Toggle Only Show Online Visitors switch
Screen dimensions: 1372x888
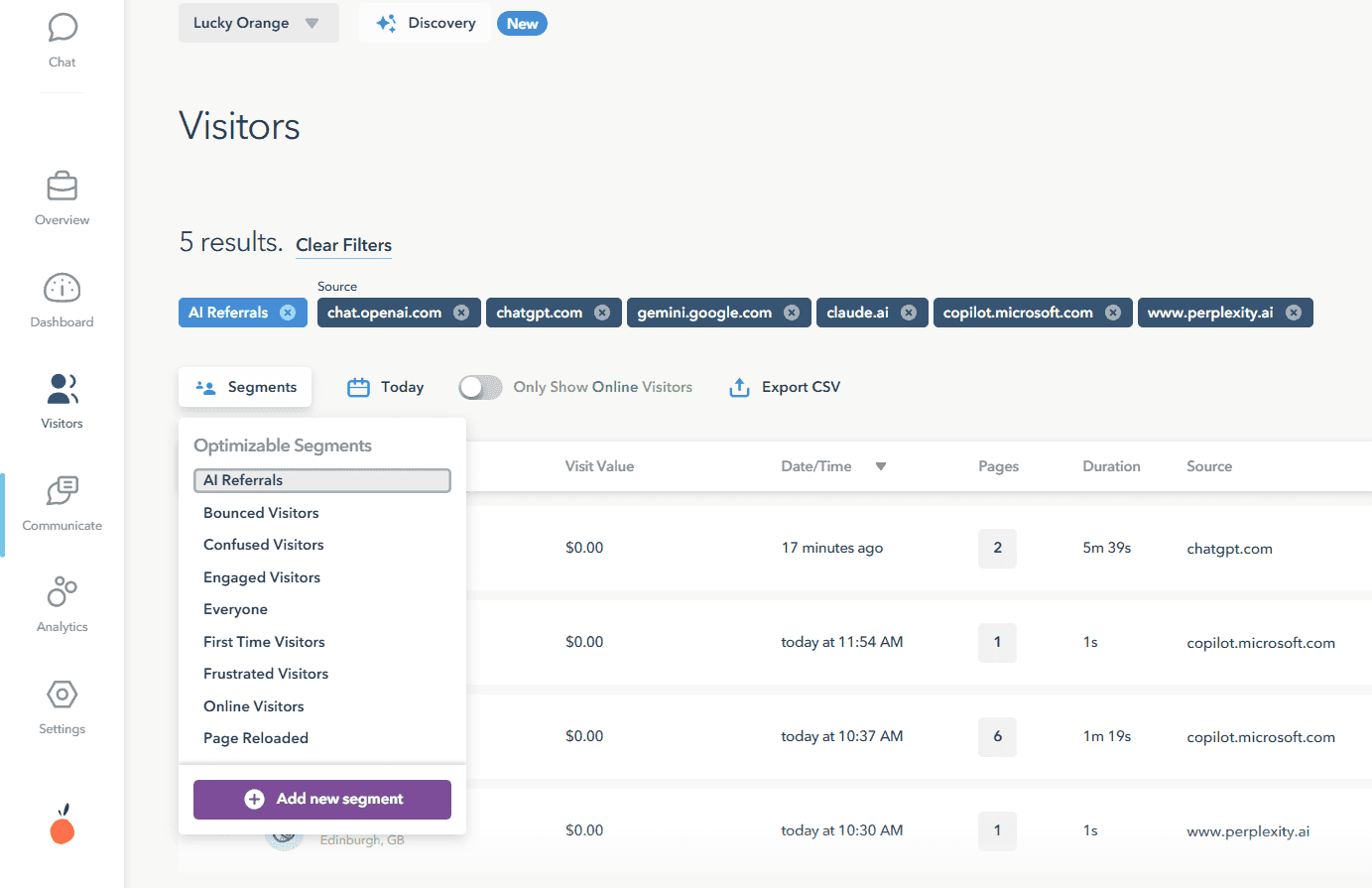click(480, 387)
